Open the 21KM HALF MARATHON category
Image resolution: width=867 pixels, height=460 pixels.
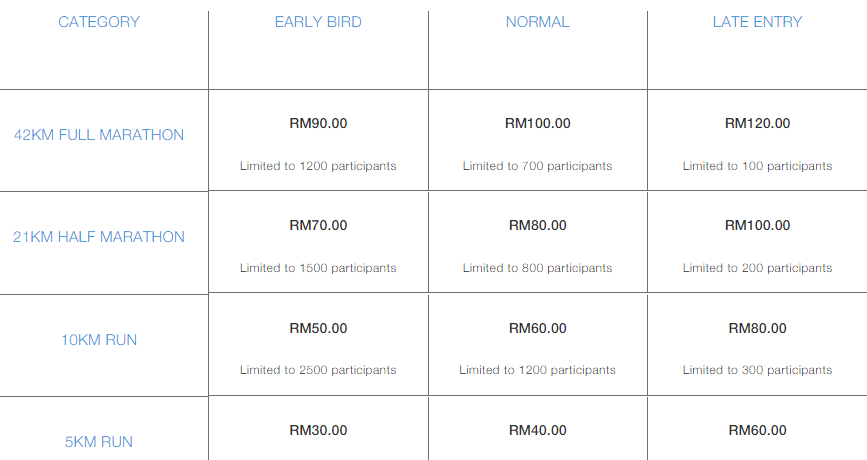coord(99,237)
